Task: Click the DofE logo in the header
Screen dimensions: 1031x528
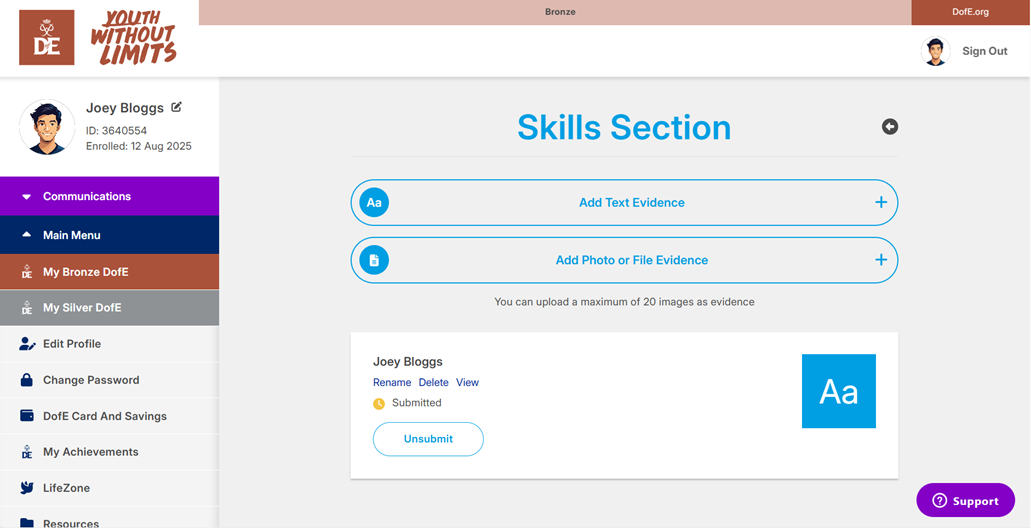Action: [47, 38]
